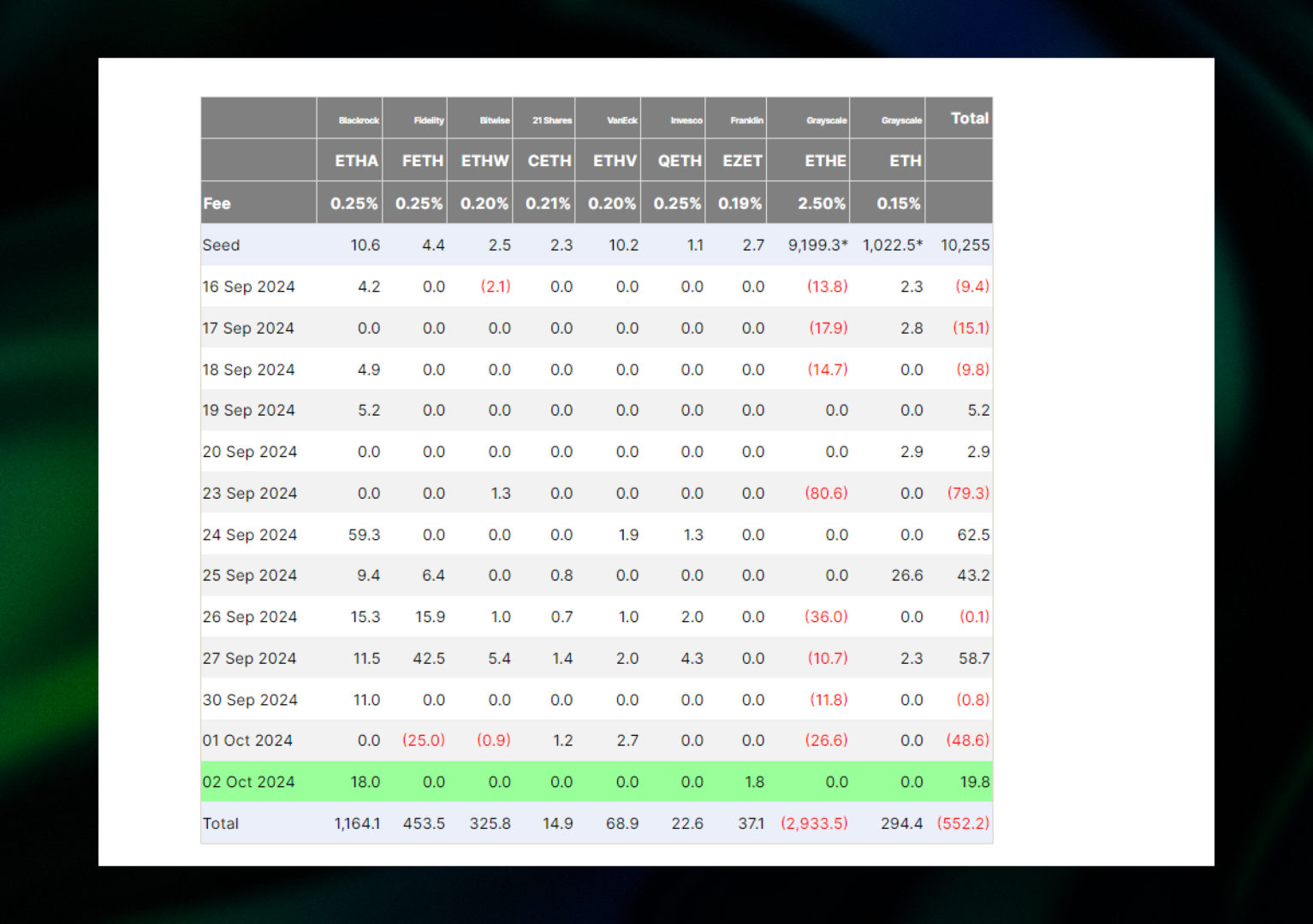The image size is (1313, 924).
Task: Select the Seed row label
Action: [221, 246]
